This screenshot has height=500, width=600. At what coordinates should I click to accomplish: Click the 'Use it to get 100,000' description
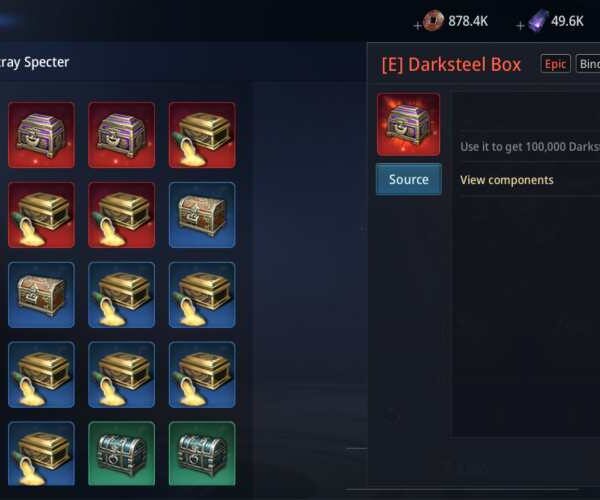pos(530,147)
